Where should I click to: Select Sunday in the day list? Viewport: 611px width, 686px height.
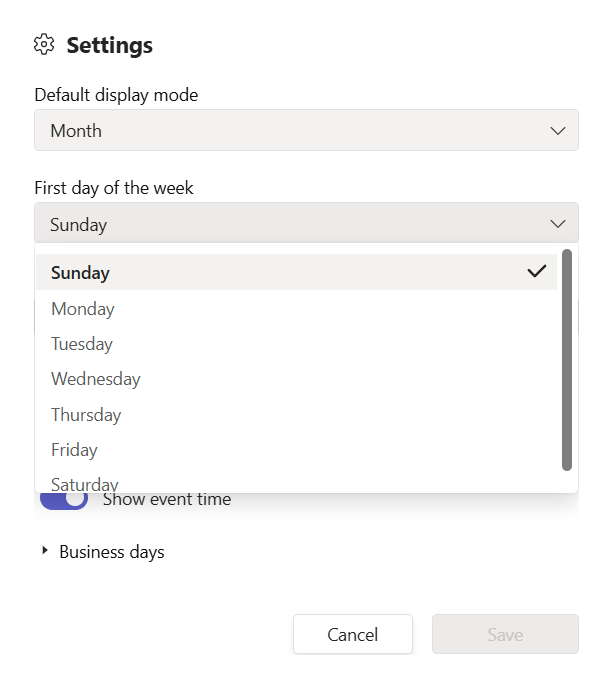click(81, 272)
